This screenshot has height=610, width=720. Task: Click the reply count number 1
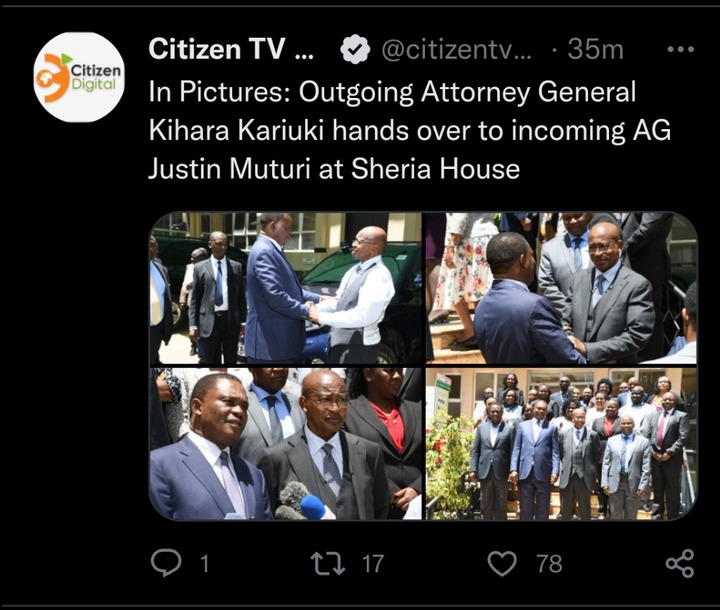click(x=205, y=564)
